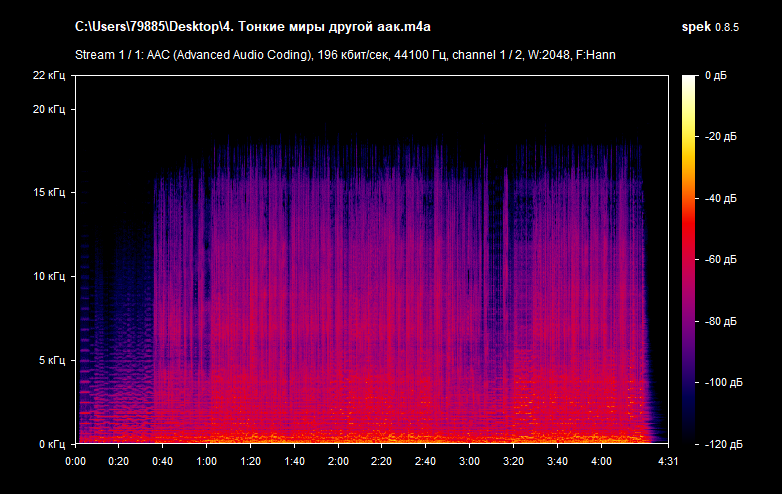This screenshot has width=782, height=494.
Task: Click the 4:31 end time label
Action: tap(669, 461)
